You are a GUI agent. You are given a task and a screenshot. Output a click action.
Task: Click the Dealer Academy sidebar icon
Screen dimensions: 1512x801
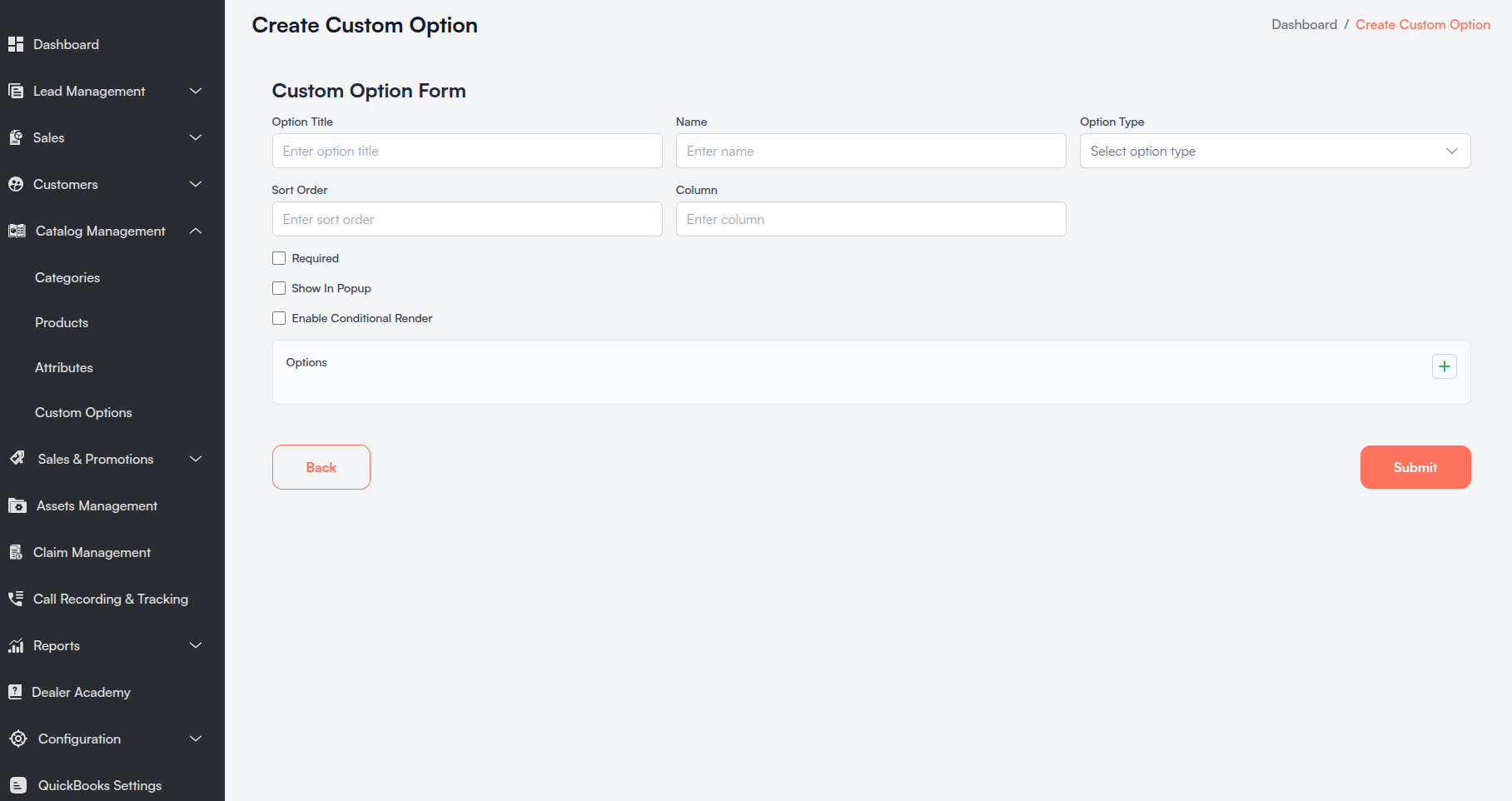coord(15,692)
